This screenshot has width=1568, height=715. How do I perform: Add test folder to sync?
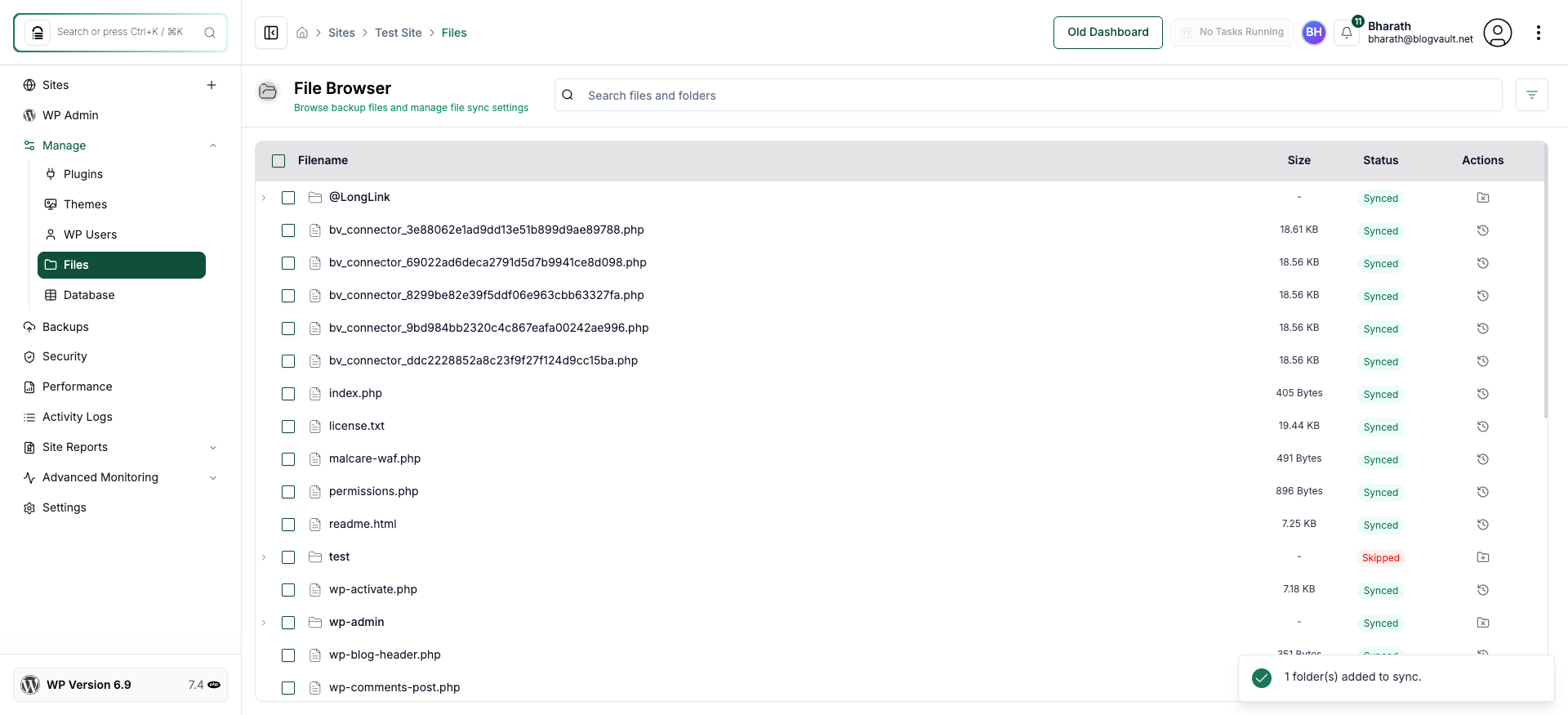pos(1483,557)
